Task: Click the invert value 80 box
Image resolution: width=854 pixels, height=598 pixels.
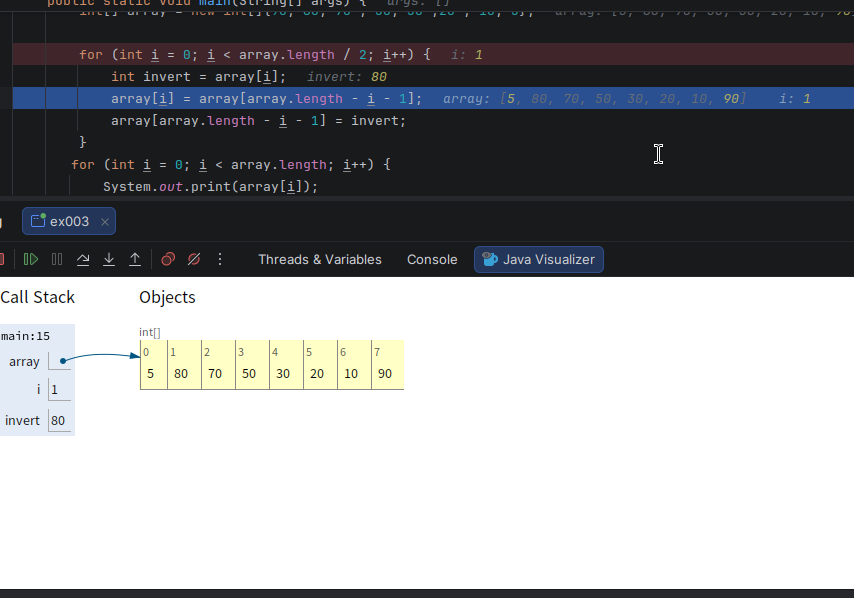Action: click(x=59, y=420)
